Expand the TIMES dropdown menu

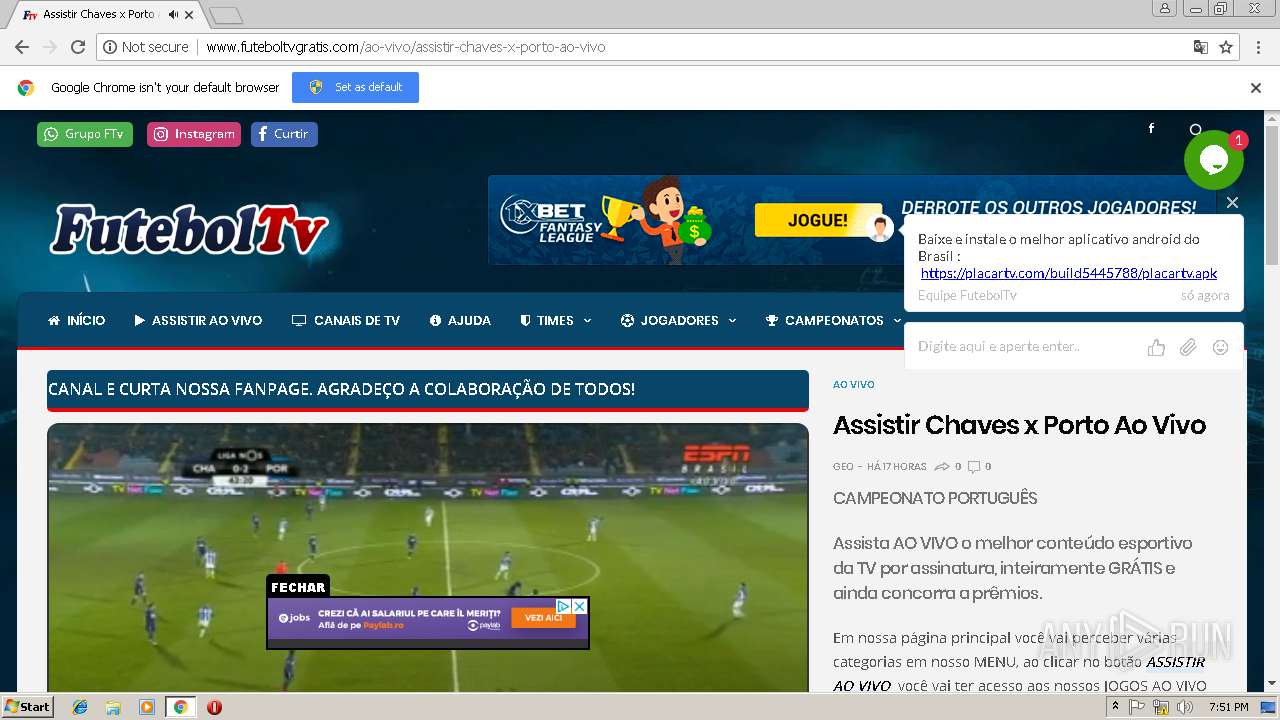pyautogui.click(x=556, y=321)
